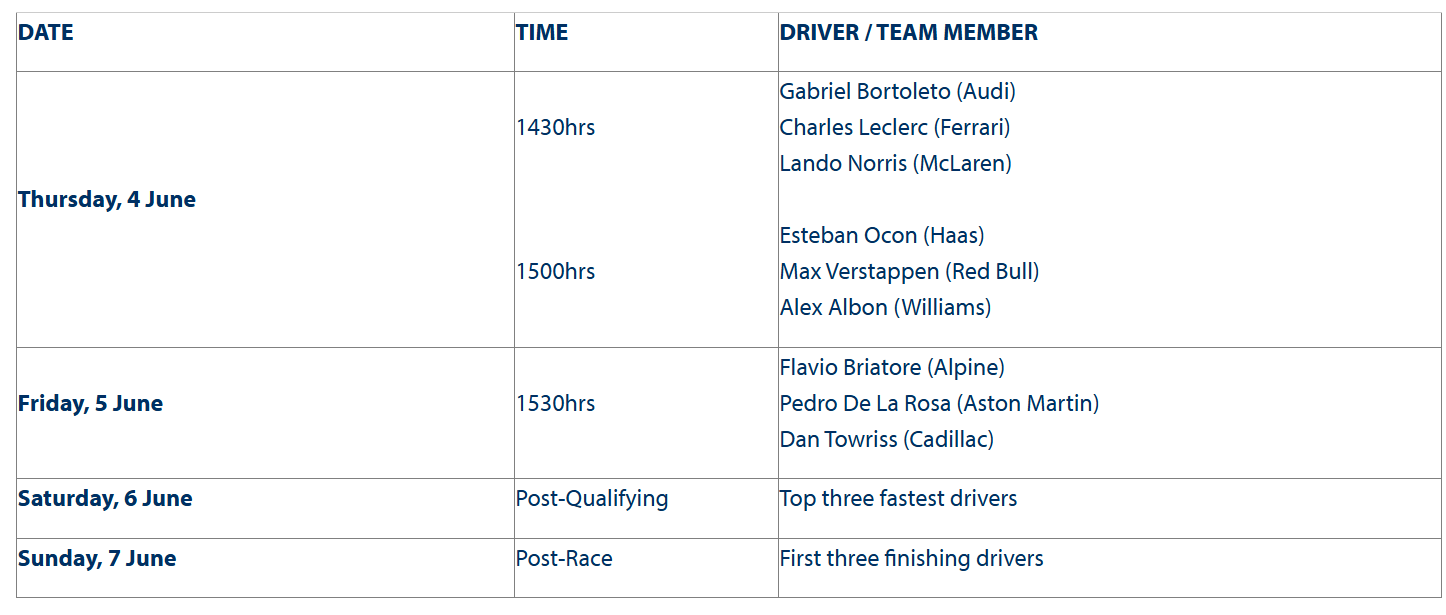Select Gabriel Bortoleto (Audi) text
1446x615 pixels.
pyautogui.click(x=898, y=91)
